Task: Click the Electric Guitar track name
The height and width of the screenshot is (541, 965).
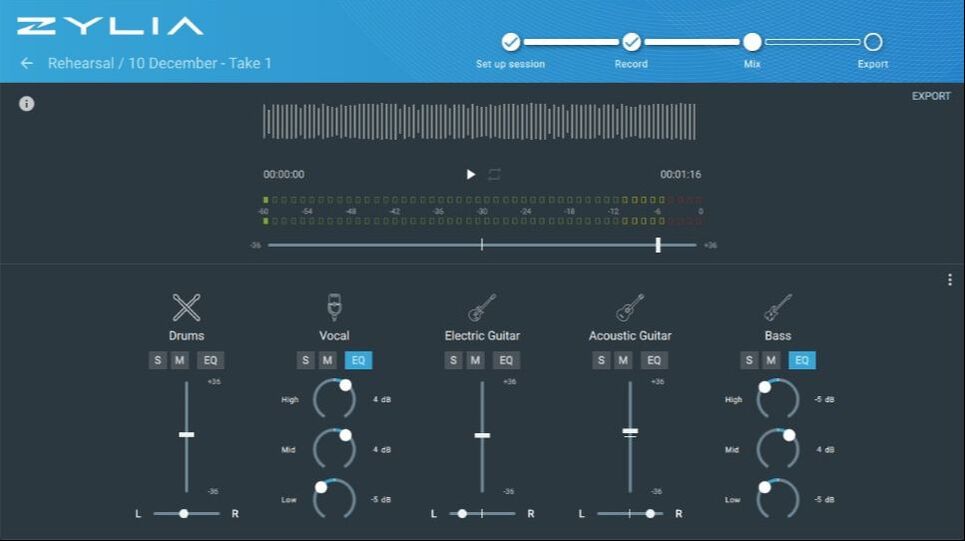Action: 482,335
